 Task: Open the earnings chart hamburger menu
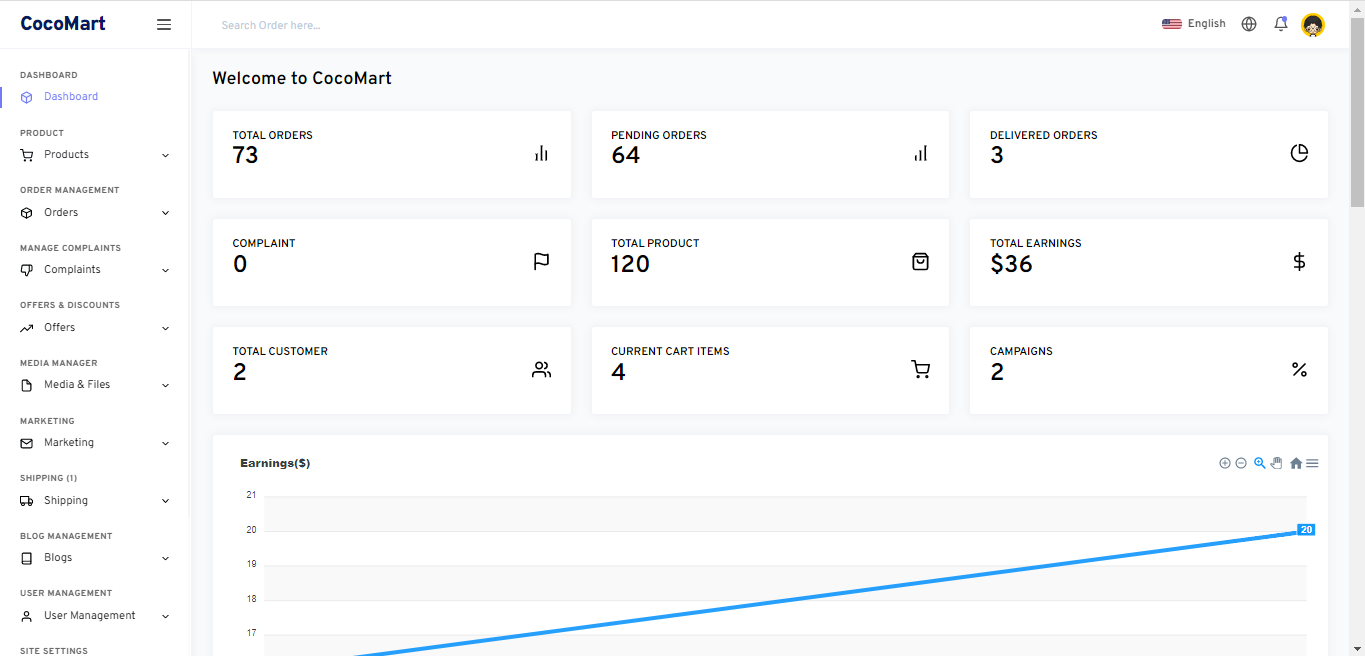pos(1312,463)
